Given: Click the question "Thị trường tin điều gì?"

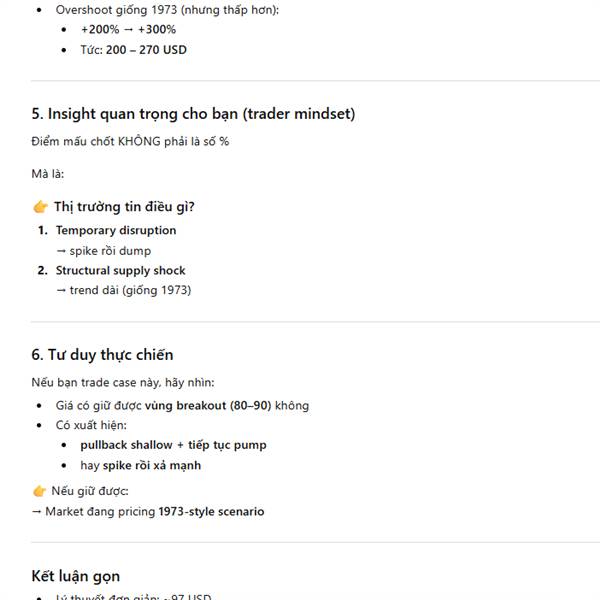Looking at the screenshot, I should point(124,207).
